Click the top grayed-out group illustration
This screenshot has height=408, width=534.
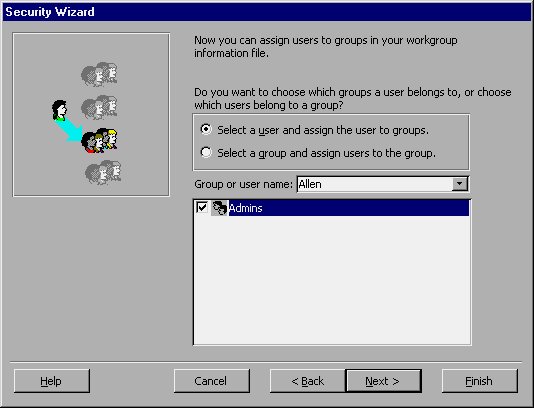99,74
